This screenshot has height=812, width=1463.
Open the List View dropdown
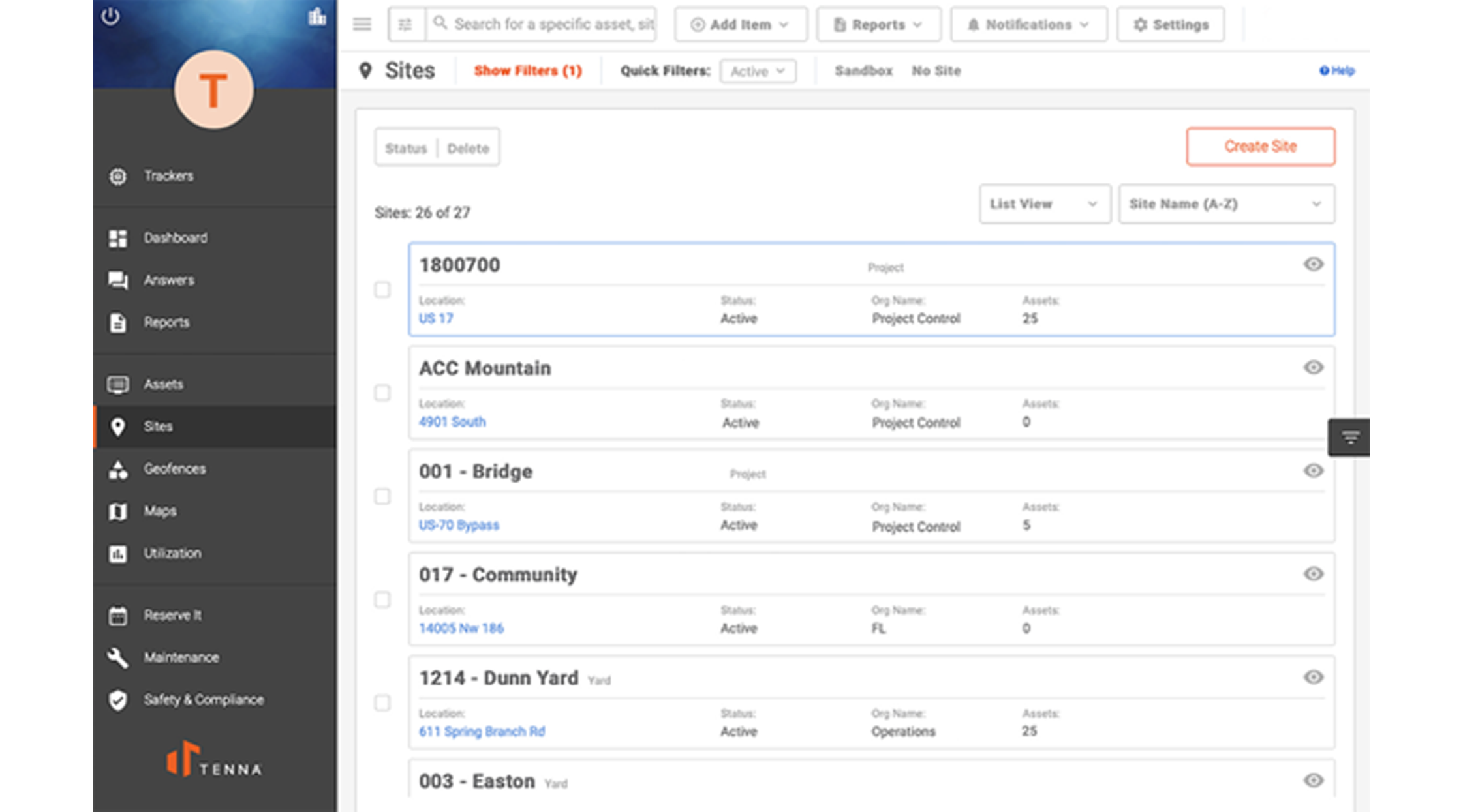pyautogui.click(x=1043, y=204)
